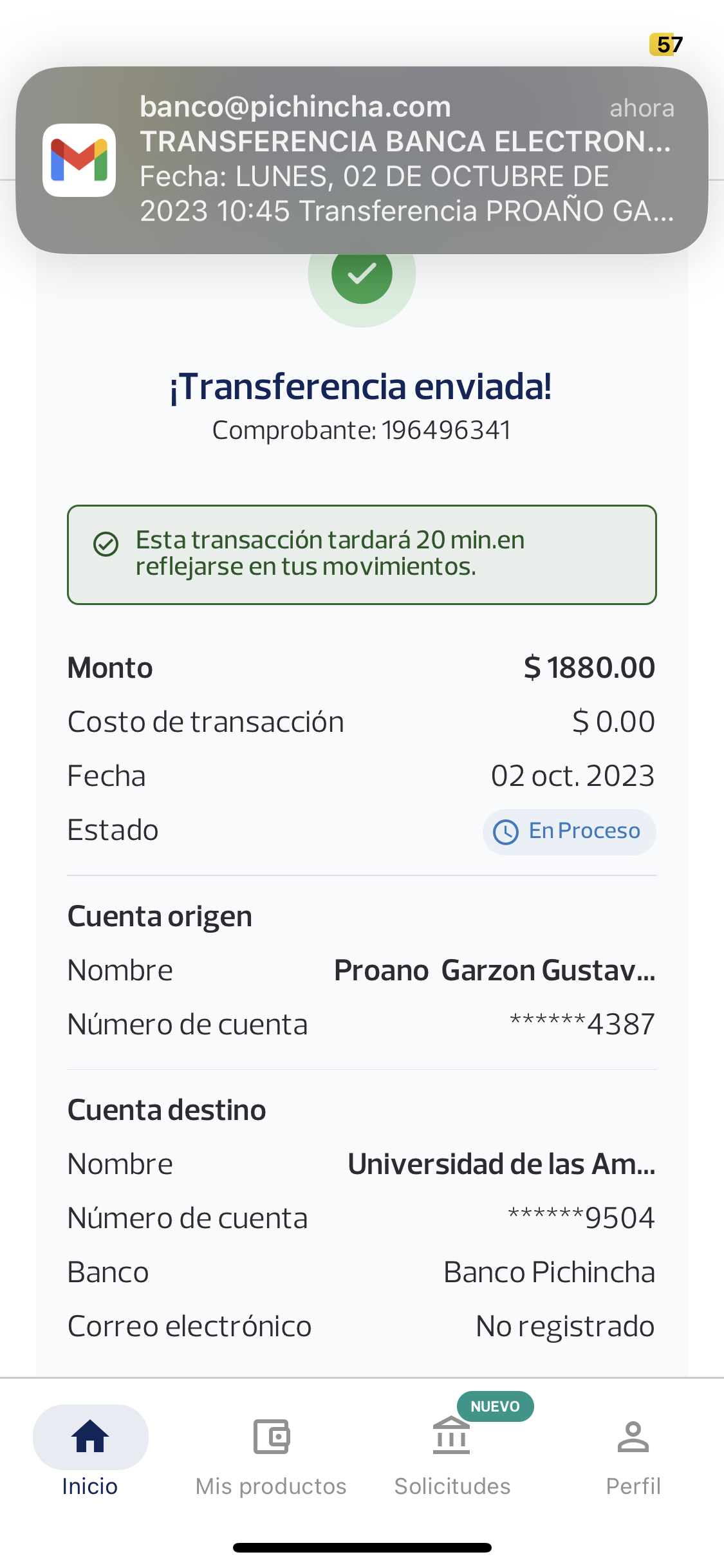This screenshot has height=1568, width=724.
Task: Tap the truncated TRANSFERENCIA BANCA ELECTRON... notification subject
Action: [405, 142]
